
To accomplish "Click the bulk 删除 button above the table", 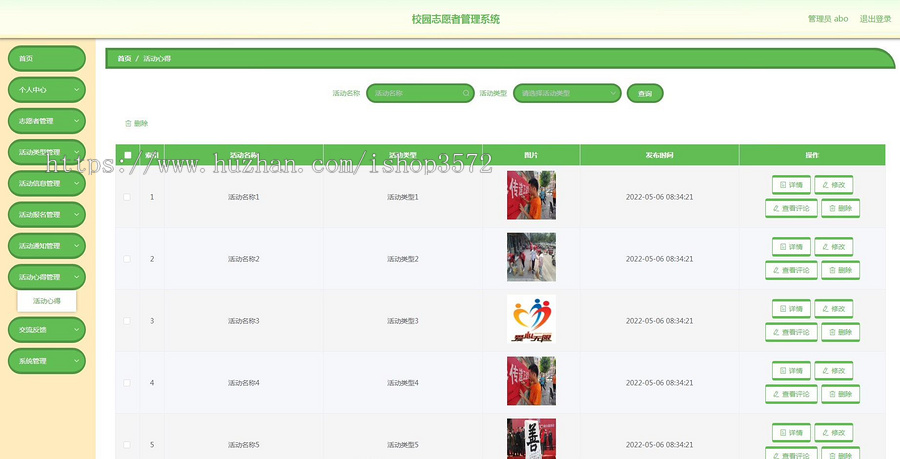I will [137, 123].
